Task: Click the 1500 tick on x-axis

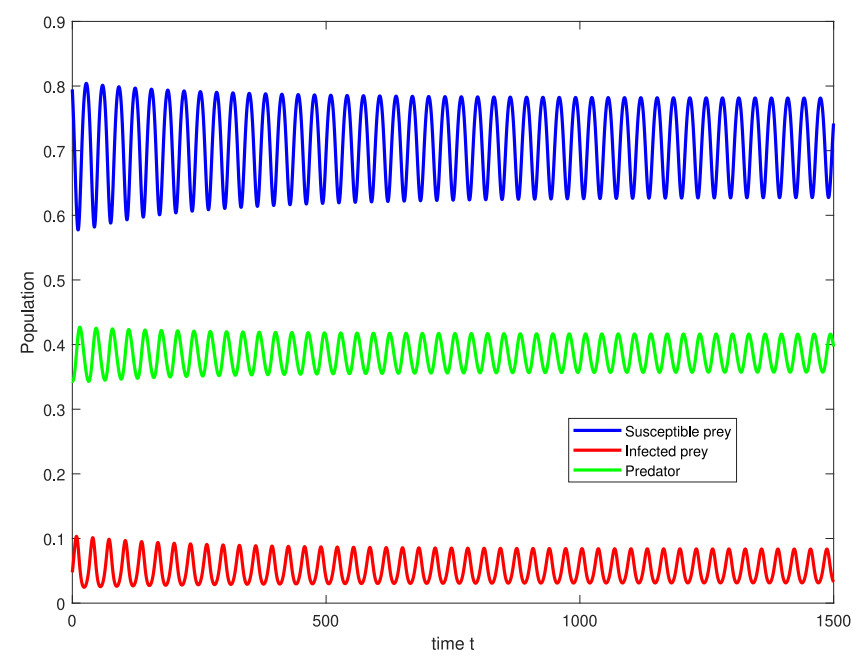Action: pyautogui.click(x=833, y=620)
